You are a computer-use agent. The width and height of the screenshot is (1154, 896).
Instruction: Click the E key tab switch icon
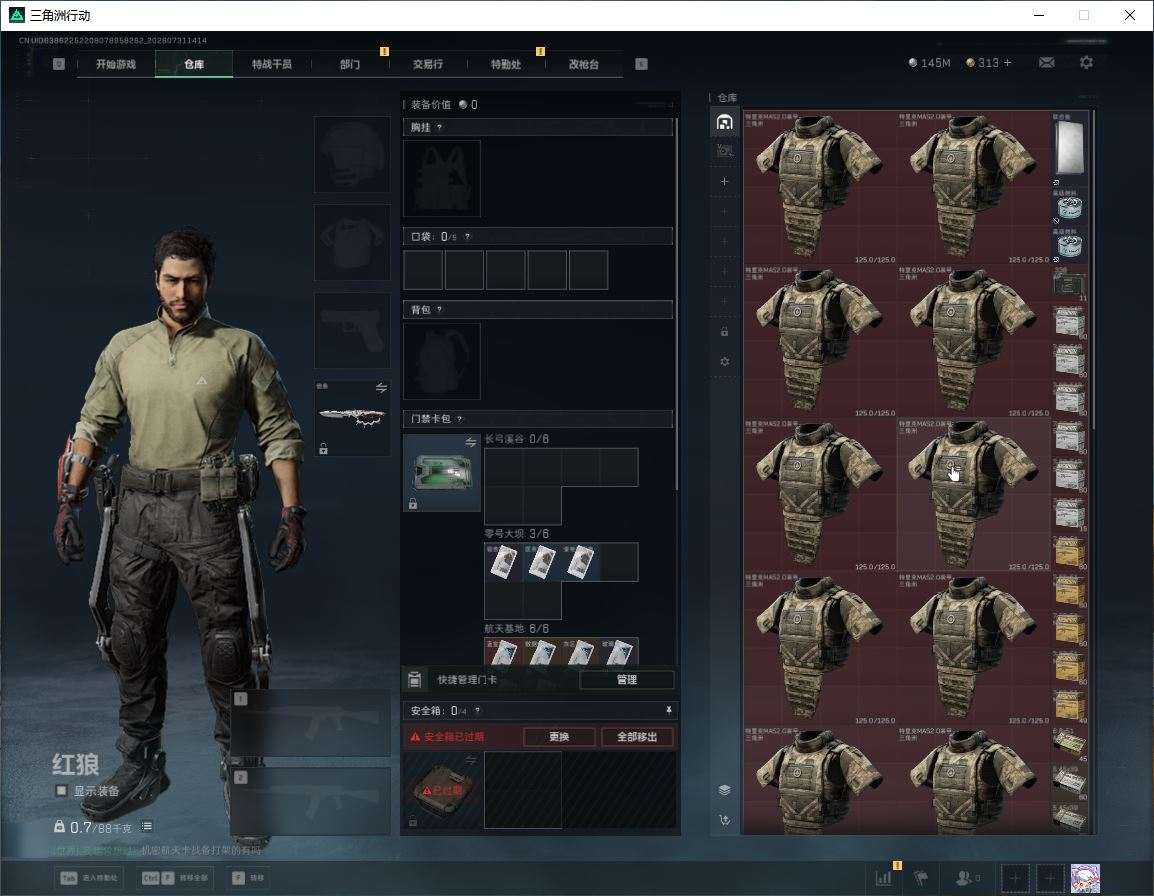(641, 64)
